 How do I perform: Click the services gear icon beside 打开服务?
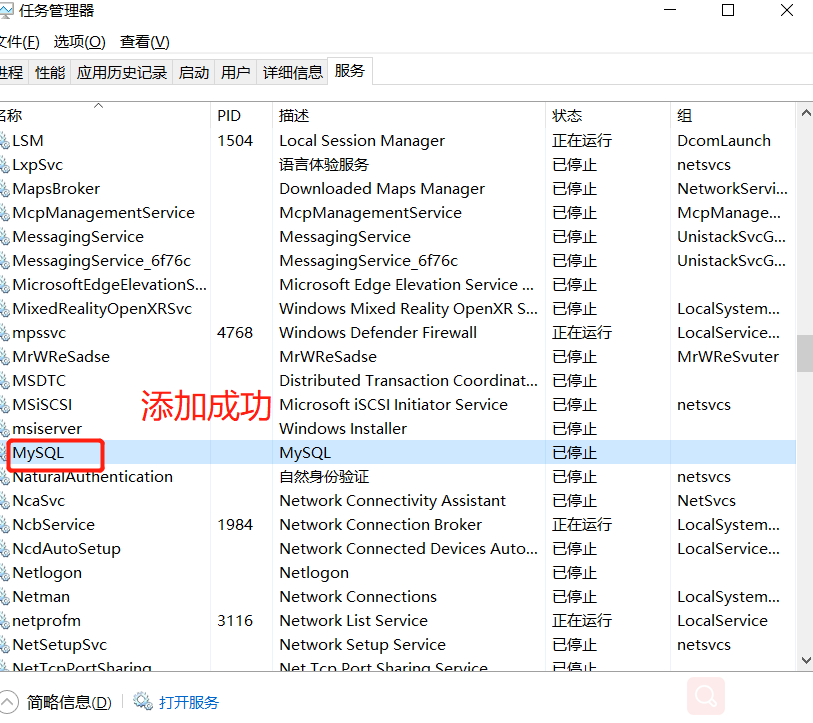click(x=143, y=701)
